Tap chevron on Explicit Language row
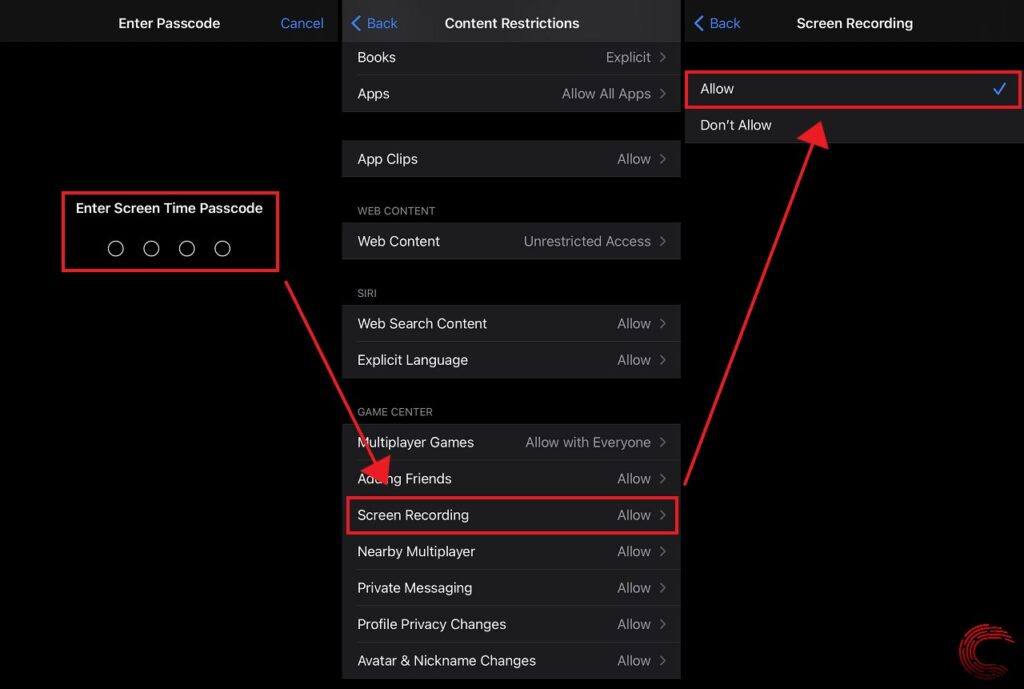 pos(663,360)
